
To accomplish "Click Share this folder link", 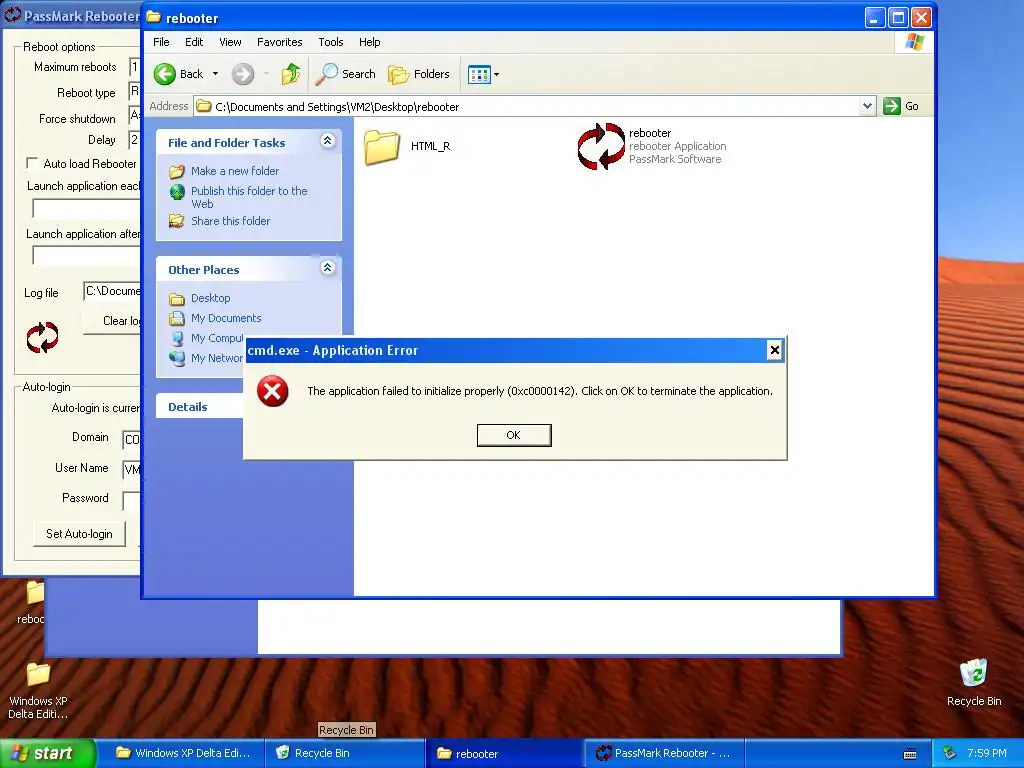I will click(x=231, y=221).
